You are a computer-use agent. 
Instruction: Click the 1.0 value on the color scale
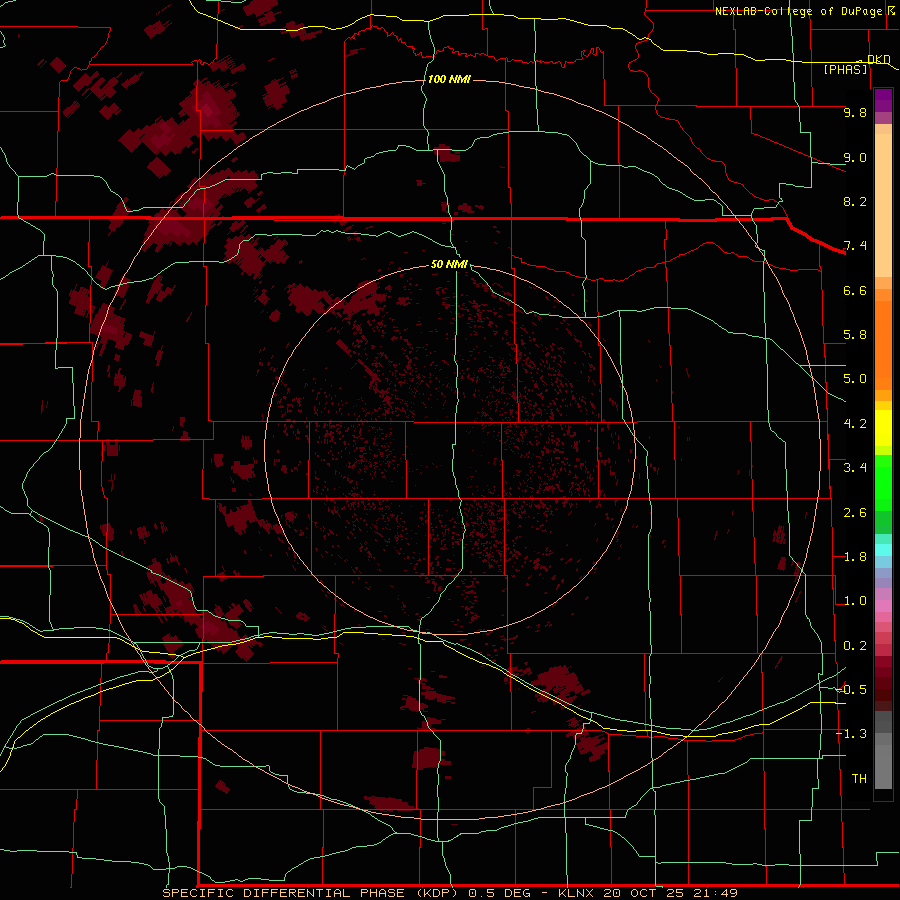(855, 601)
